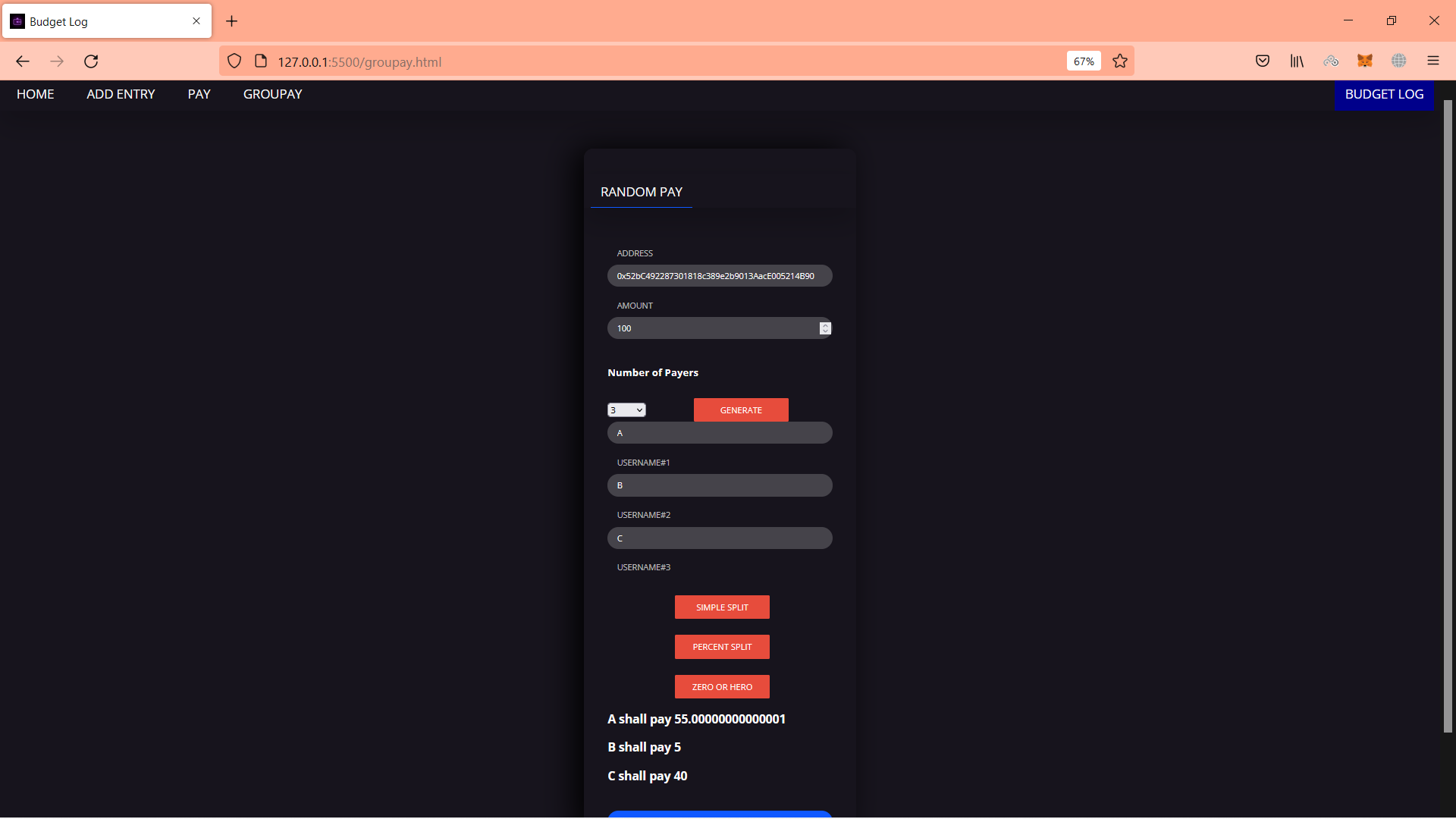The height and width of the screenshot is (819, 1456).
Task: Click the shield tracking protection icon
Action: (x=234, y=61)
